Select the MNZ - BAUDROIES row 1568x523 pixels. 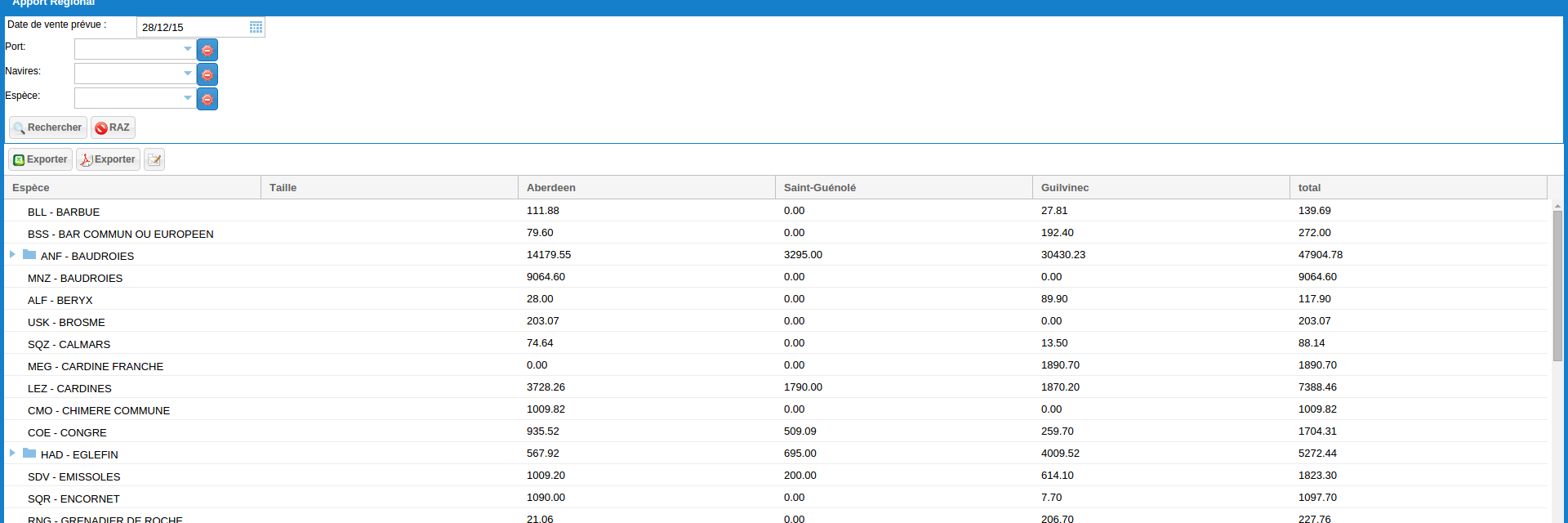776,277
